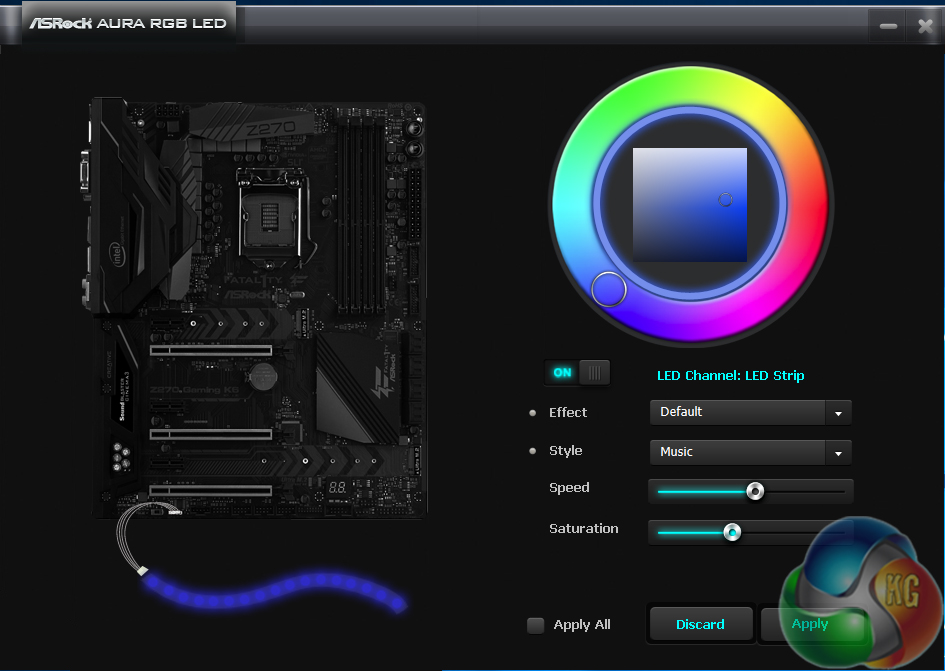Check the Apply All checkbox
The height and width of the screenshot is (671, 945).
coord(535,625)
